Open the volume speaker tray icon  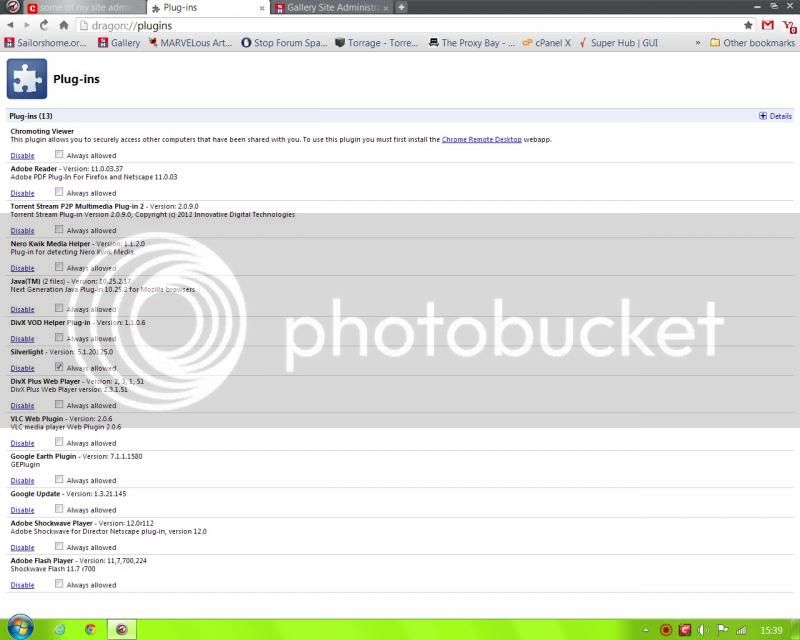click(x=704, y=630)
